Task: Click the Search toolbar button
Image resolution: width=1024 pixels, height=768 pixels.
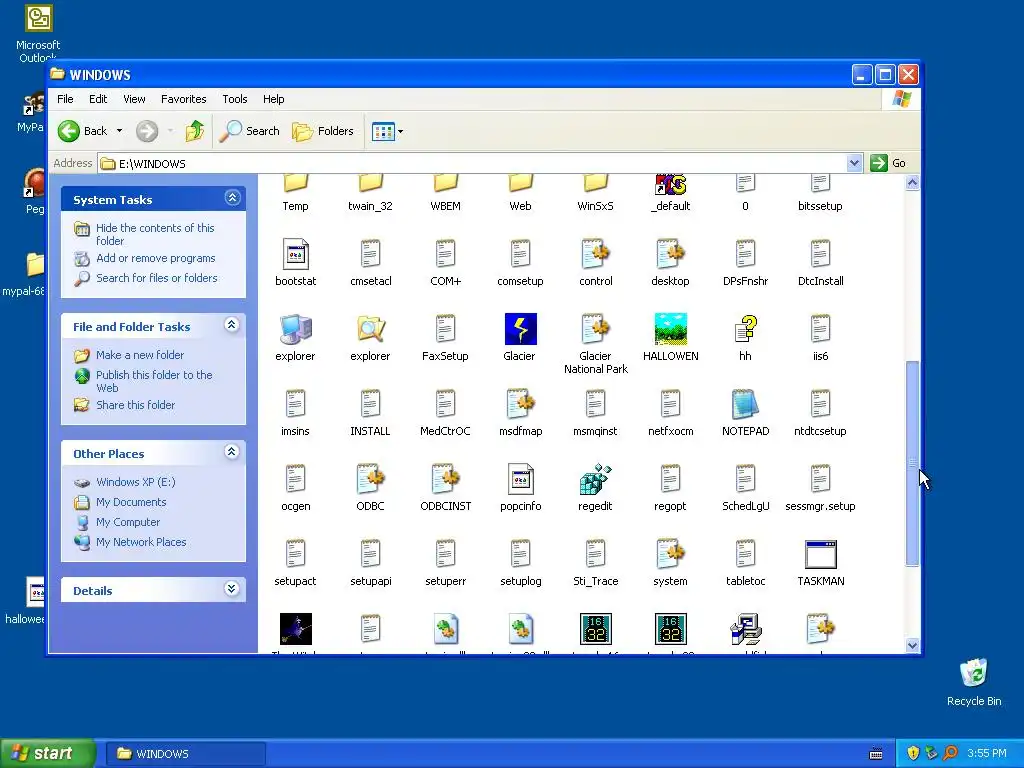Action: tap(249, 131)
